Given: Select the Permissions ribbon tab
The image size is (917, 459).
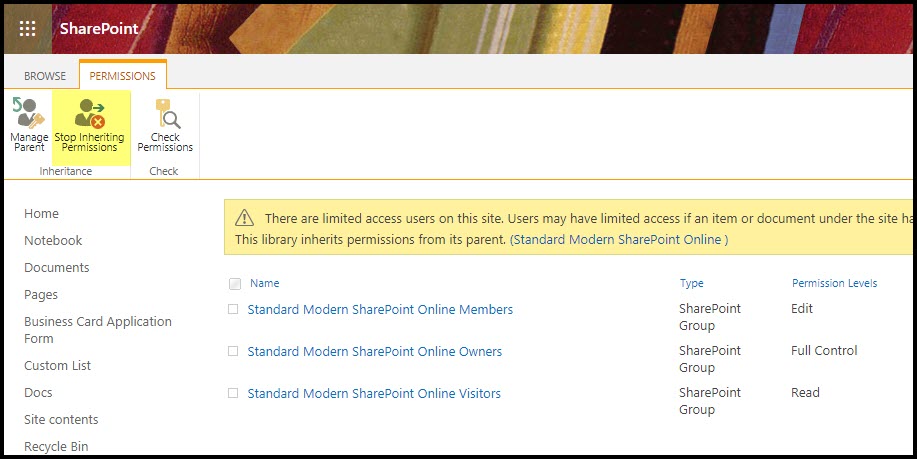Looking at the screenshot, I should tap(122, 76).
